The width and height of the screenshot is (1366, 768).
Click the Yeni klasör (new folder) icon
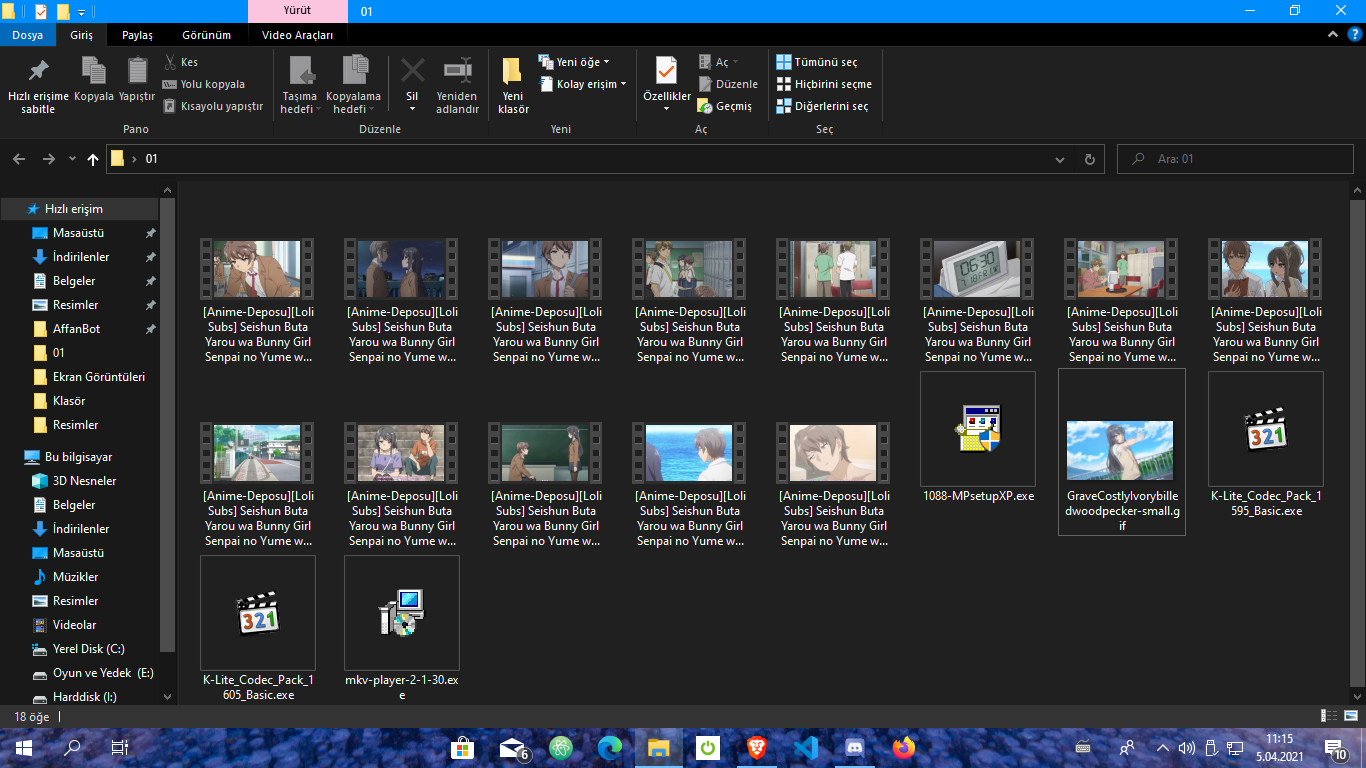(512, 72)
